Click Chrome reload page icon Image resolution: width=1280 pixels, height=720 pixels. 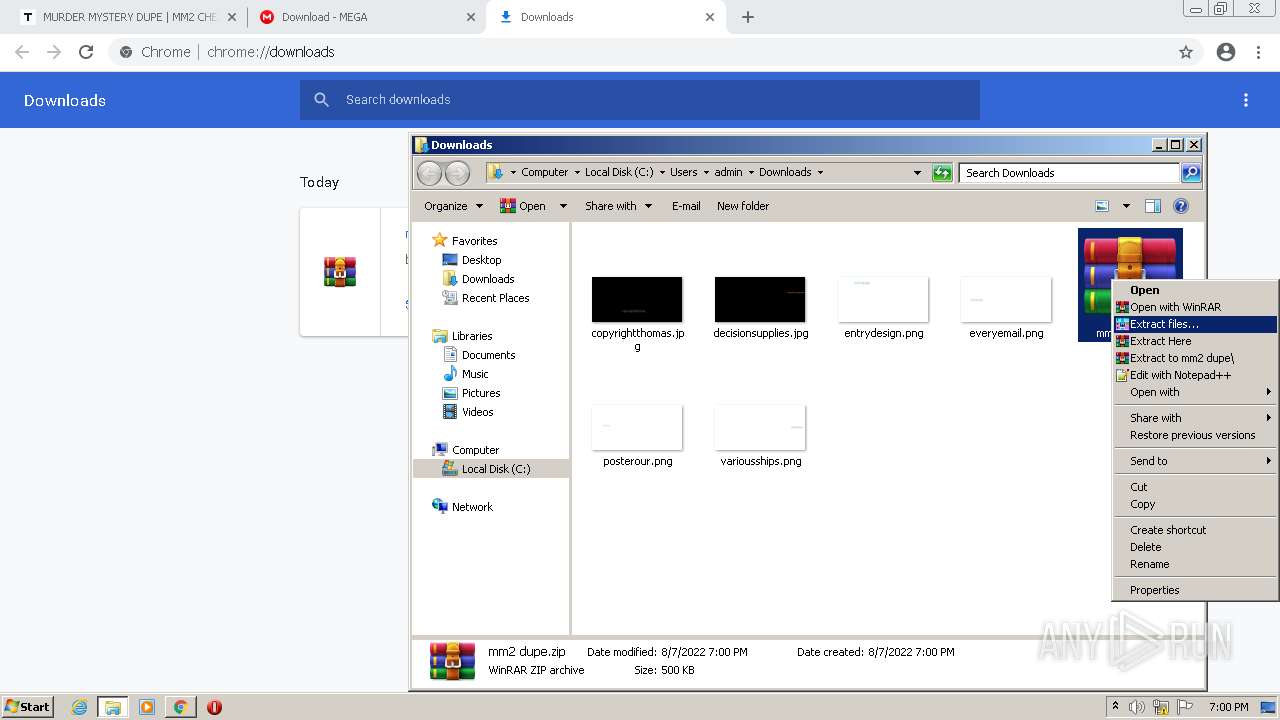[x=86, y=52]
